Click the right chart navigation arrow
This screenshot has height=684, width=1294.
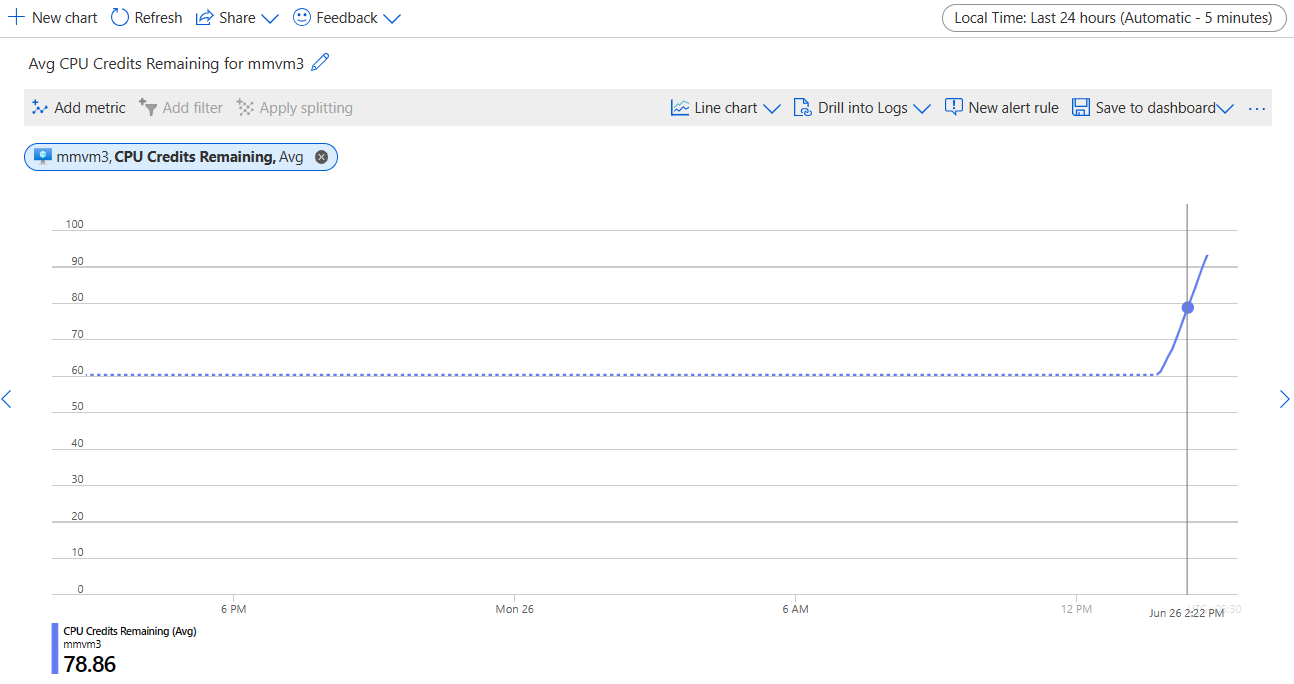[1284, 399]
